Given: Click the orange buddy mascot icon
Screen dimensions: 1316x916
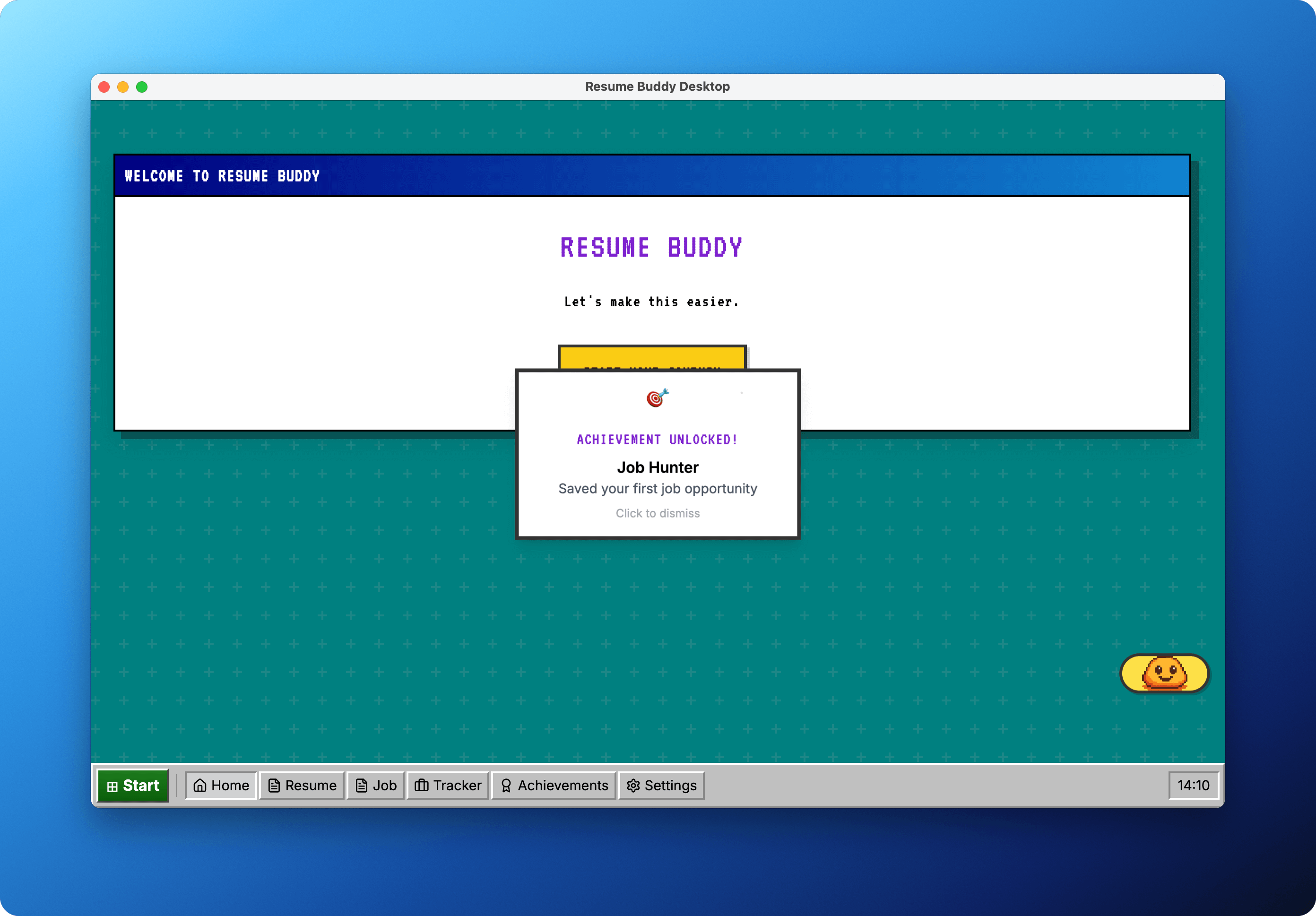Looking at the screenshot, I should (1164, 673).
